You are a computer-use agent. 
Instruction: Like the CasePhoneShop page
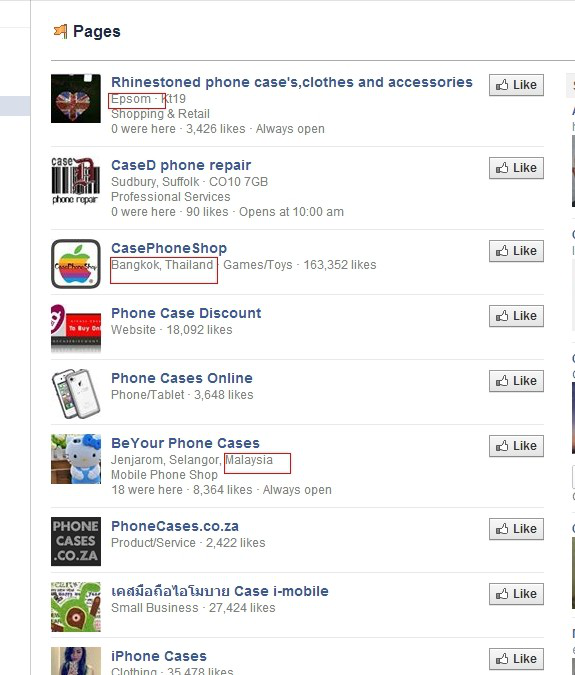516,251
